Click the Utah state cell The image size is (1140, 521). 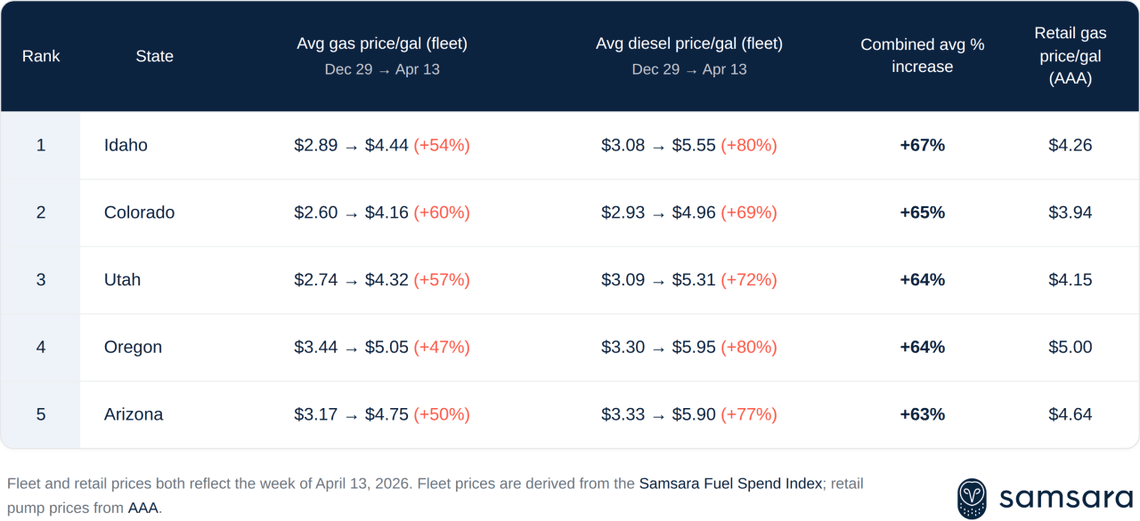tap(122, 280)
